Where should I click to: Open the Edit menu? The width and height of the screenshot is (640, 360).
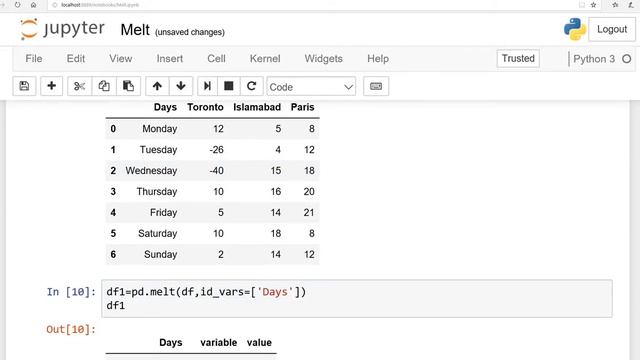point(76,59)
